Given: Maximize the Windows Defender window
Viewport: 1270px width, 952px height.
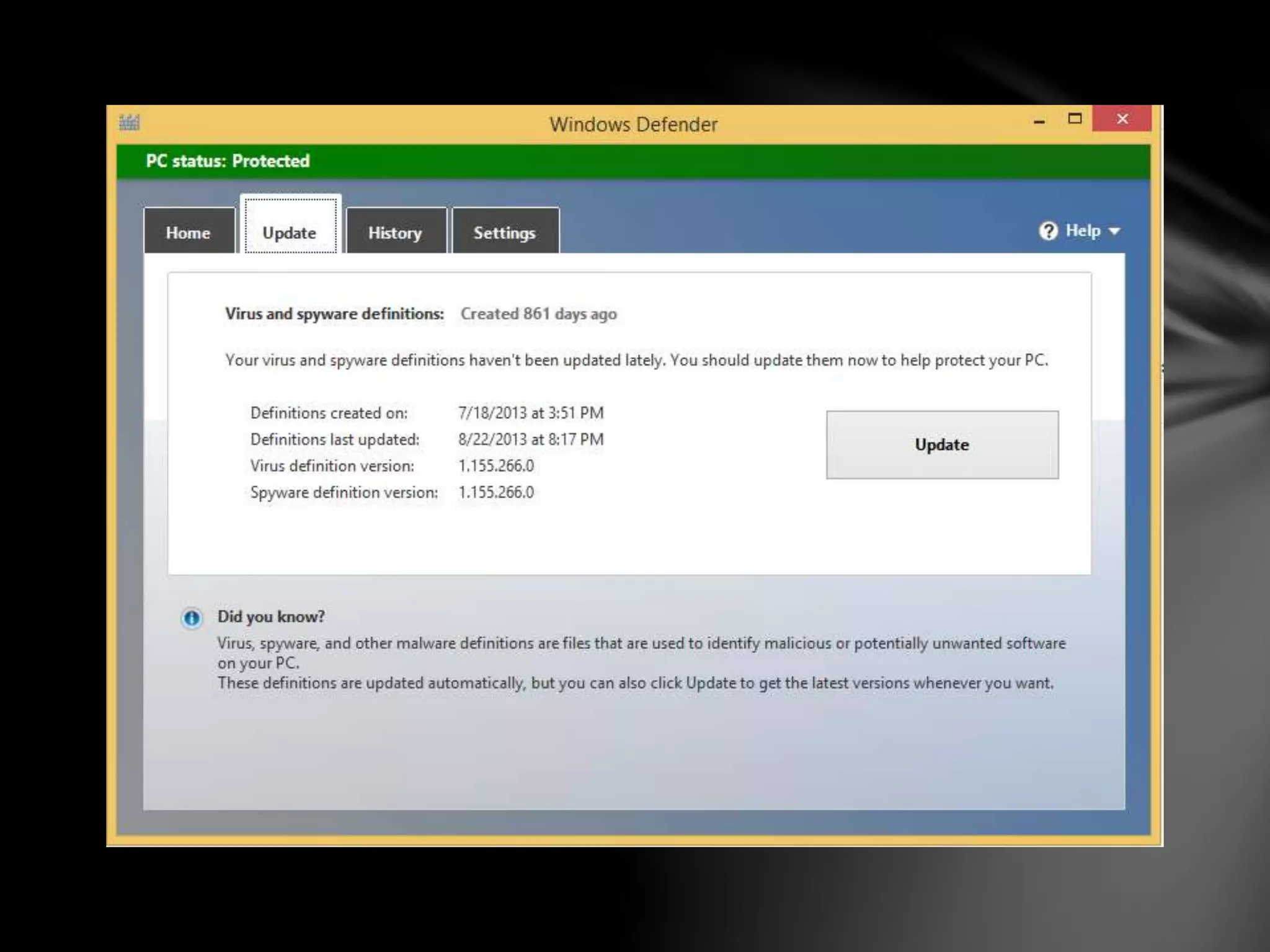Looking at the screenshot, I should coord(1075,118).
